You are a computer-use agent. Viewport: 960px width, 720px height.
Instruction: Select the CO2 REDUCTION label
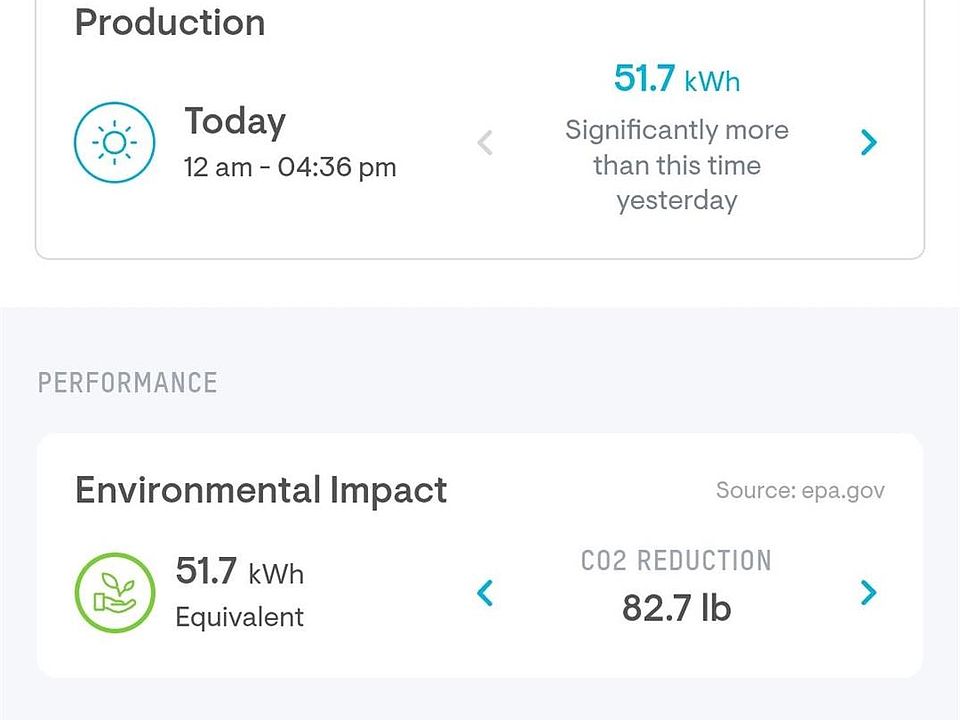(x=676, y=560)
